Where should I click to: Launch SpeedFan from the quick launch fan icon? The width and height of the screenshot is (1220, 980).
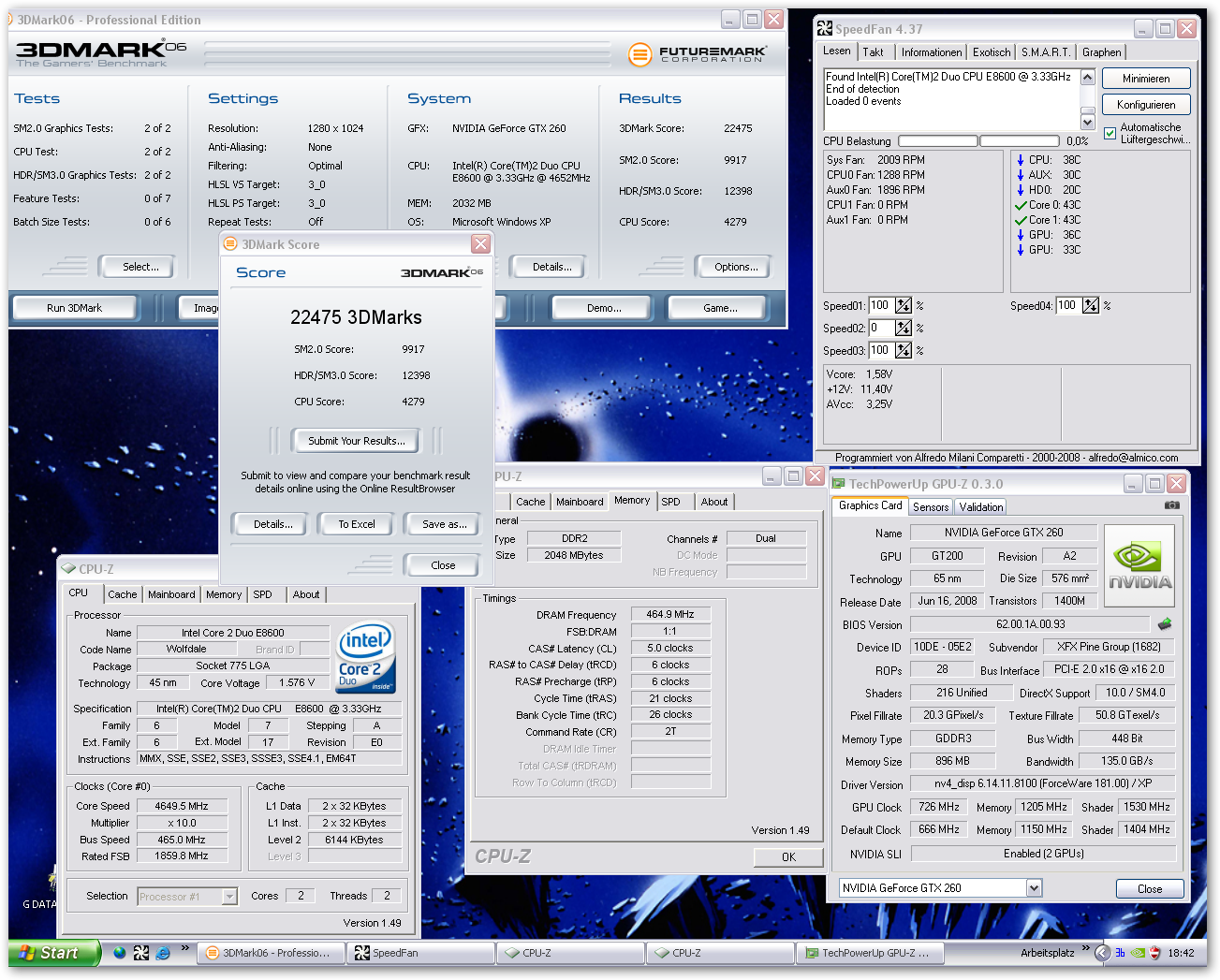click(x=140, y=953)
